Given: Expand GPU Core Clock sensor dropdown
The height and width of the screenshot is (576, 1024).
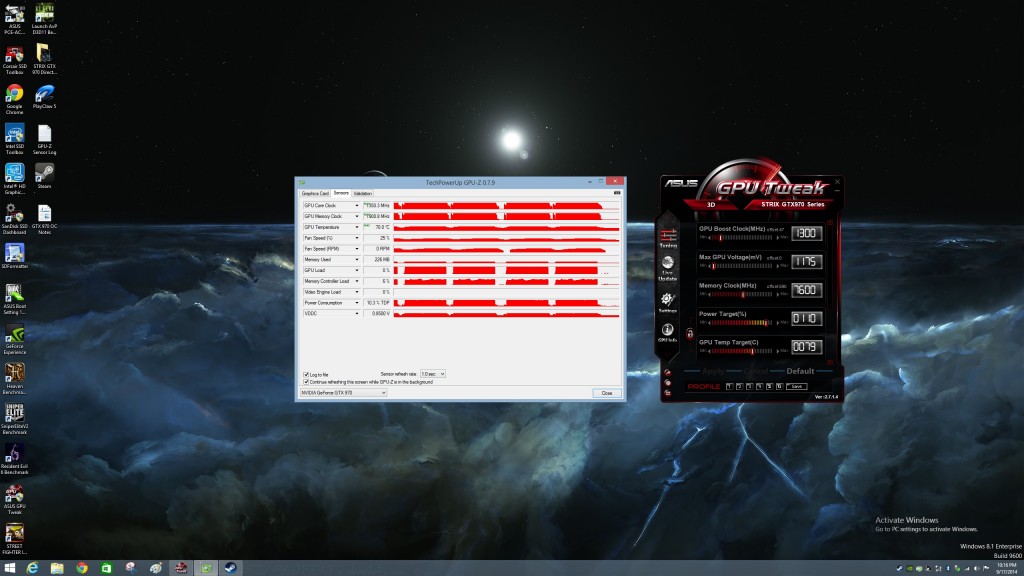Looking at the screenshot, I should point(357,206).
